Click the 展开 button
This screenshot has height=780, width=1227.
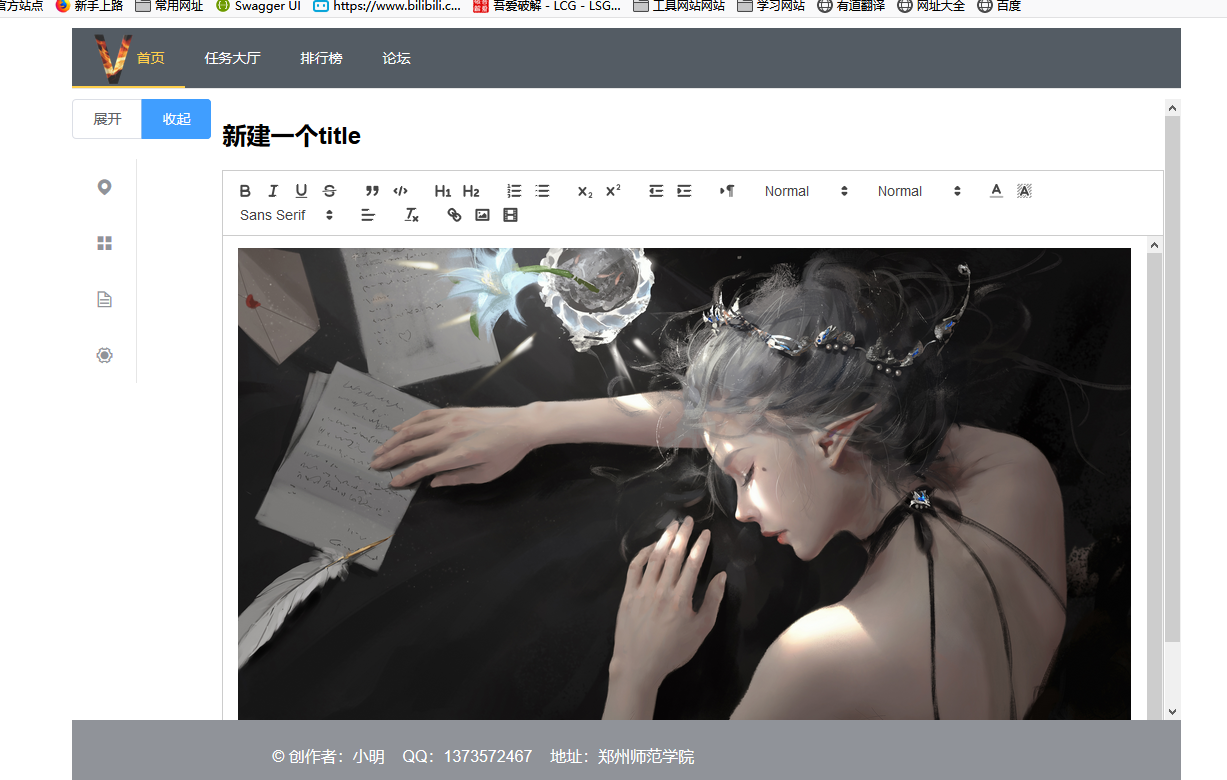pos(107,119)
